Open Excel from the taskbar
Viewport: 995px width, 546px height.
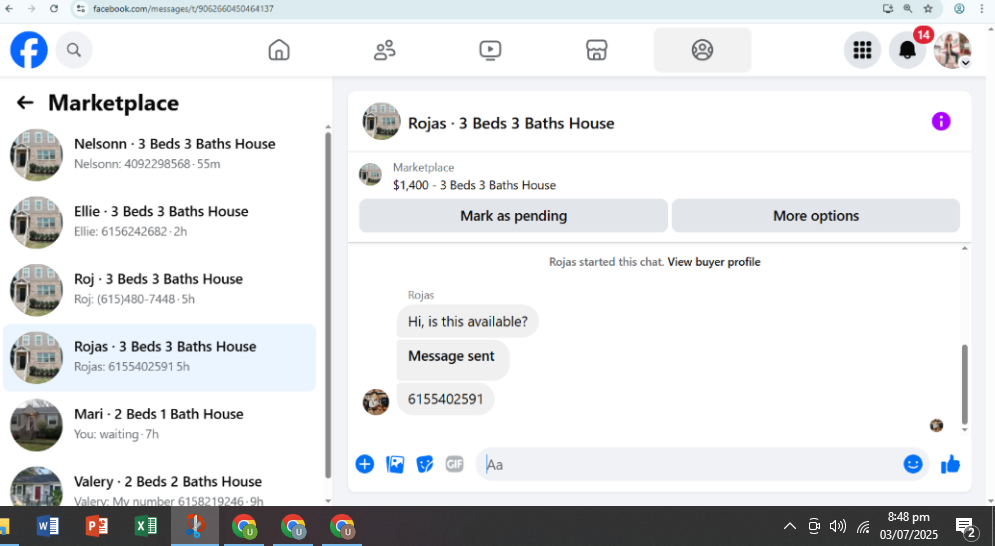point(146,526)
